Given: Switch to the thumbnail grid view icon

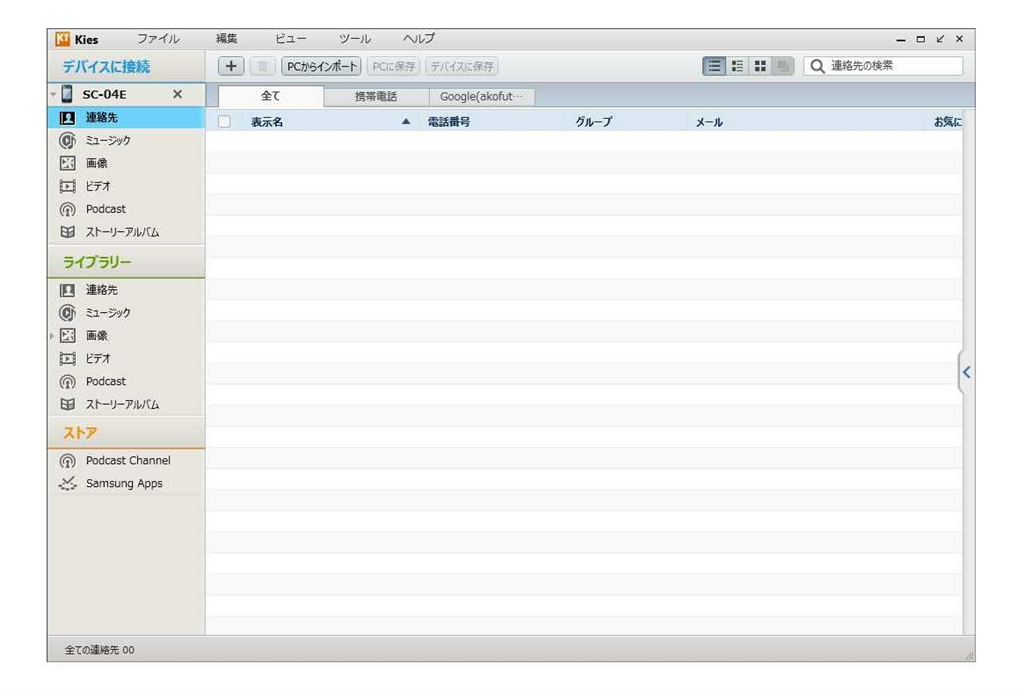Looking at the screenshot, I should click(x=760, y=66).
